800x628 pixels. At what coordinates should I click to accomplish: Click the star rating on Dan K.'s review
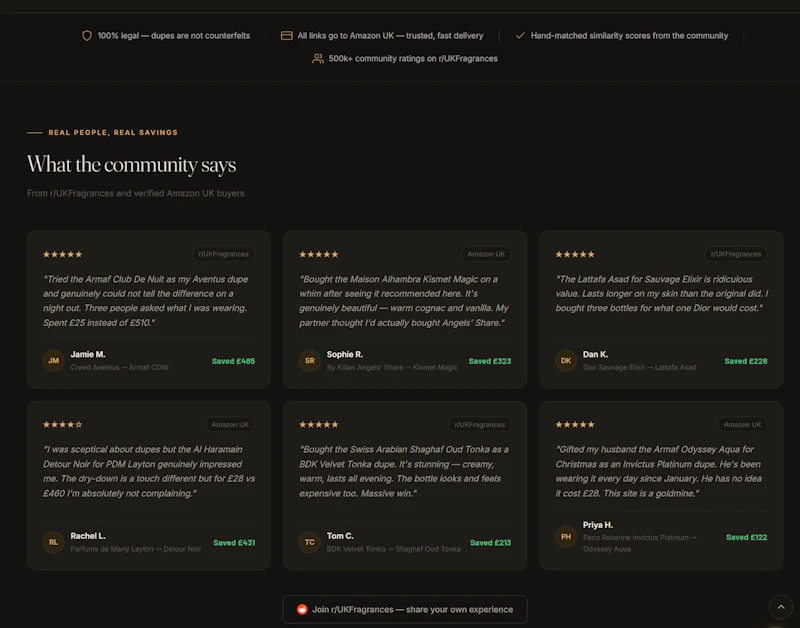[575, 254]
